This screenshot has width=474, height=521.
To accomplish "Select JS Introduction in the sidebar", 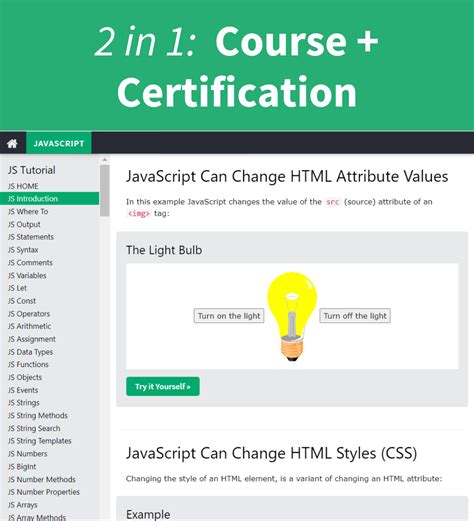I will [x=49, y=199].
